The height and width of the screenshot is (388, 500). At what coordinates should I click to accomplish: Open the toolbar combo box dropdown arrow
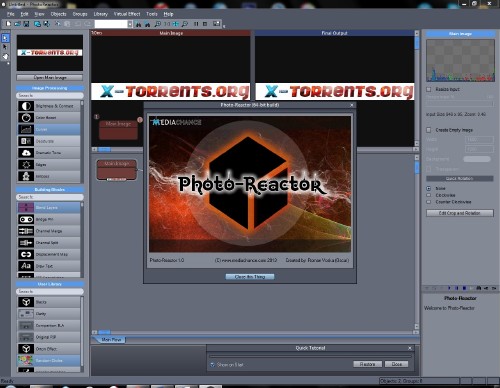pos(130,24)
